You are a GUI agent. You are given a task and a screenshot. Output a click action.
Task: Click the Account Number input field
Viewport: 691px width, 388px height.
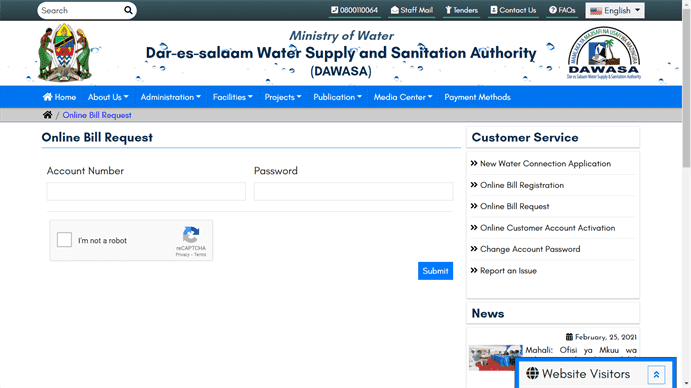click(x=146, y=191)
